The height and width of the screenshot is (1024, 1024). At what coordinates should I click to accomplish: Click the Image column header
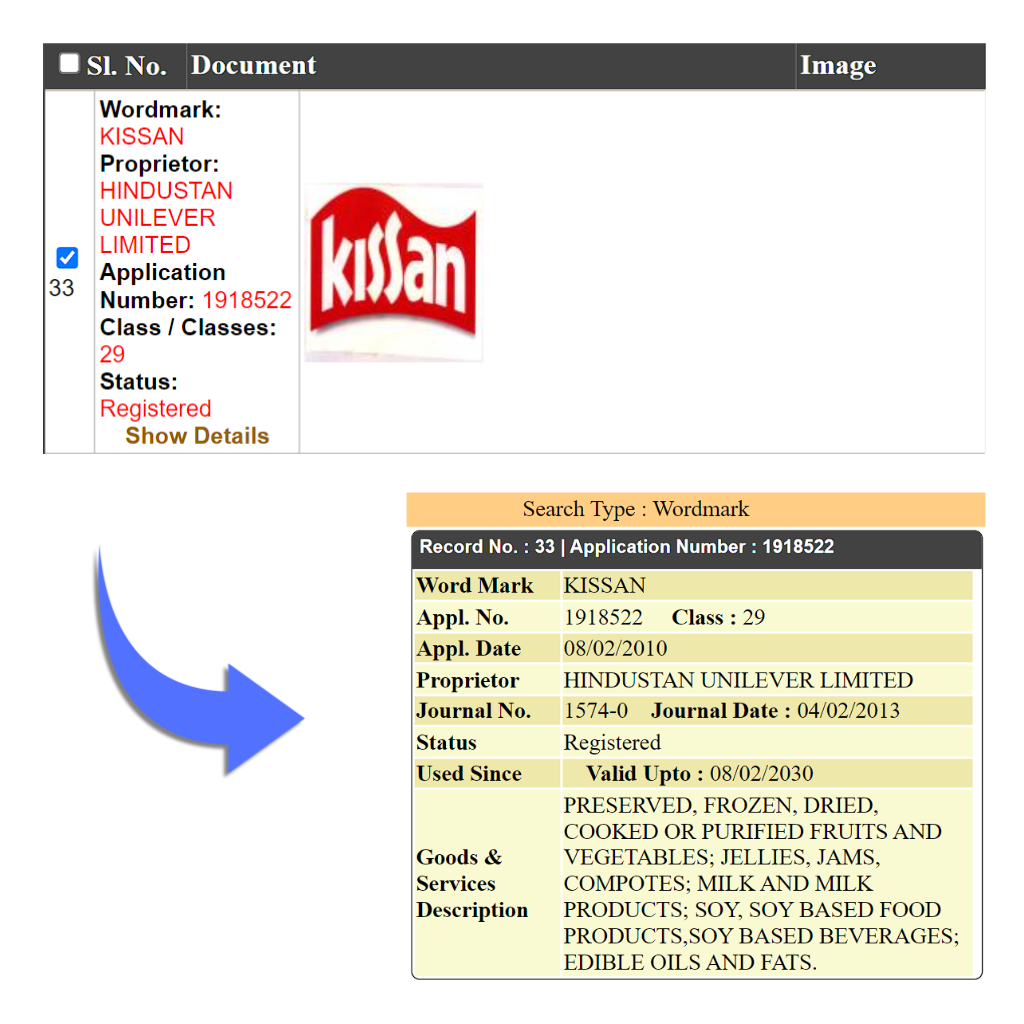point(837,66)
